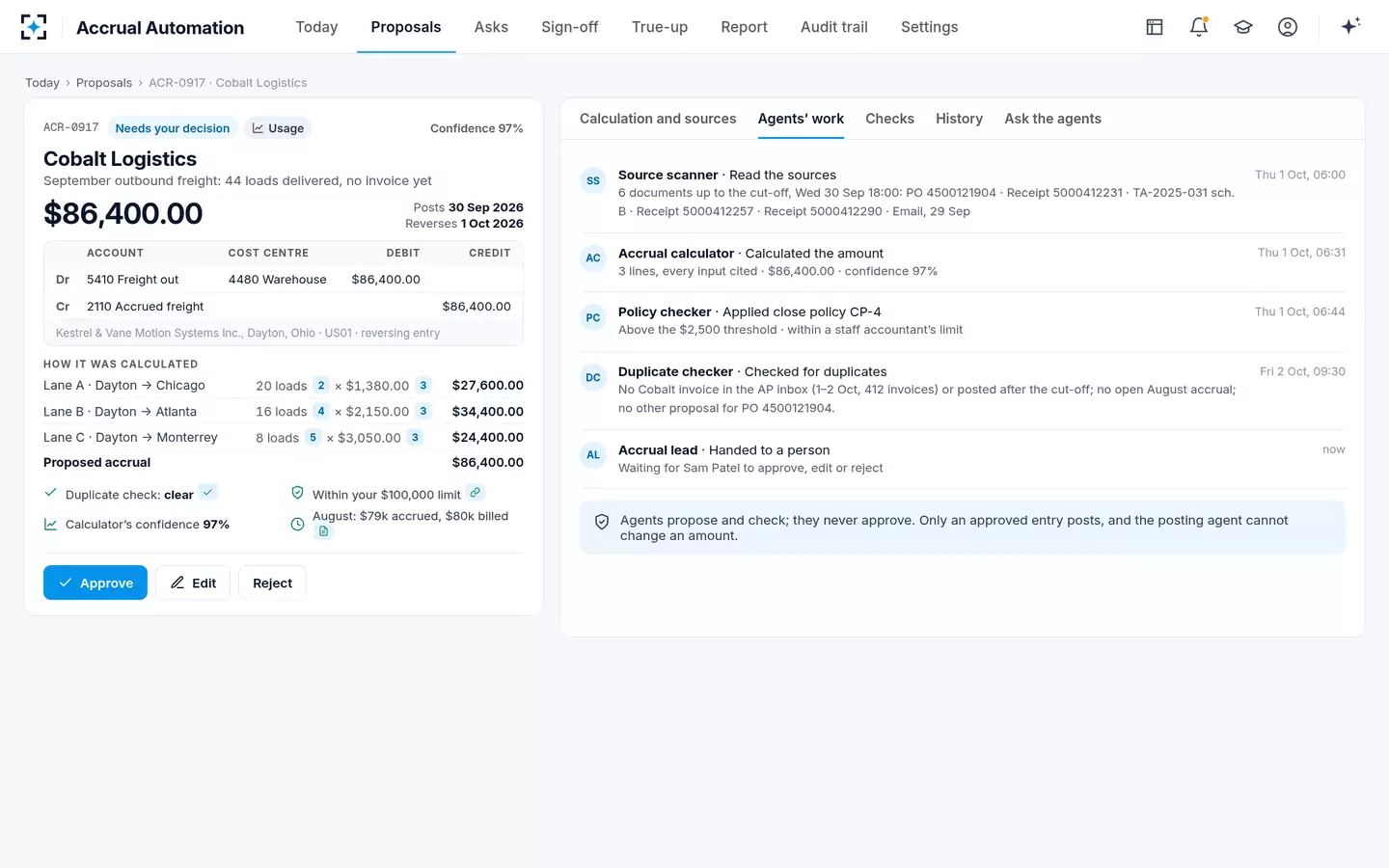
Task: Approve the Cobalt Logistics accrual
Action: click(95, 583)
